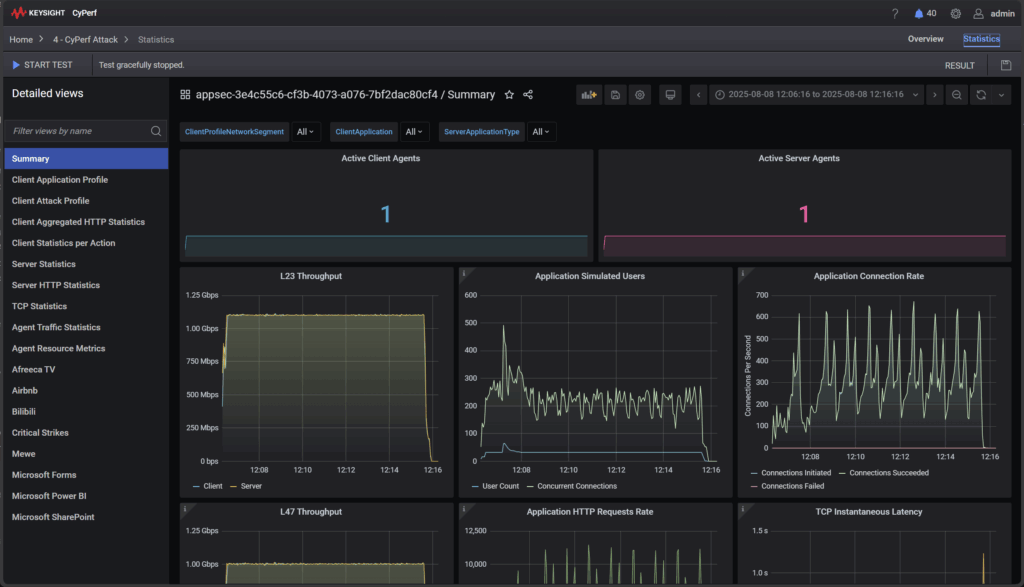Viewport: 1024px width, 587px height.
Task: Open the Active Client Agents panel title menu
Action: coord(381,159)
